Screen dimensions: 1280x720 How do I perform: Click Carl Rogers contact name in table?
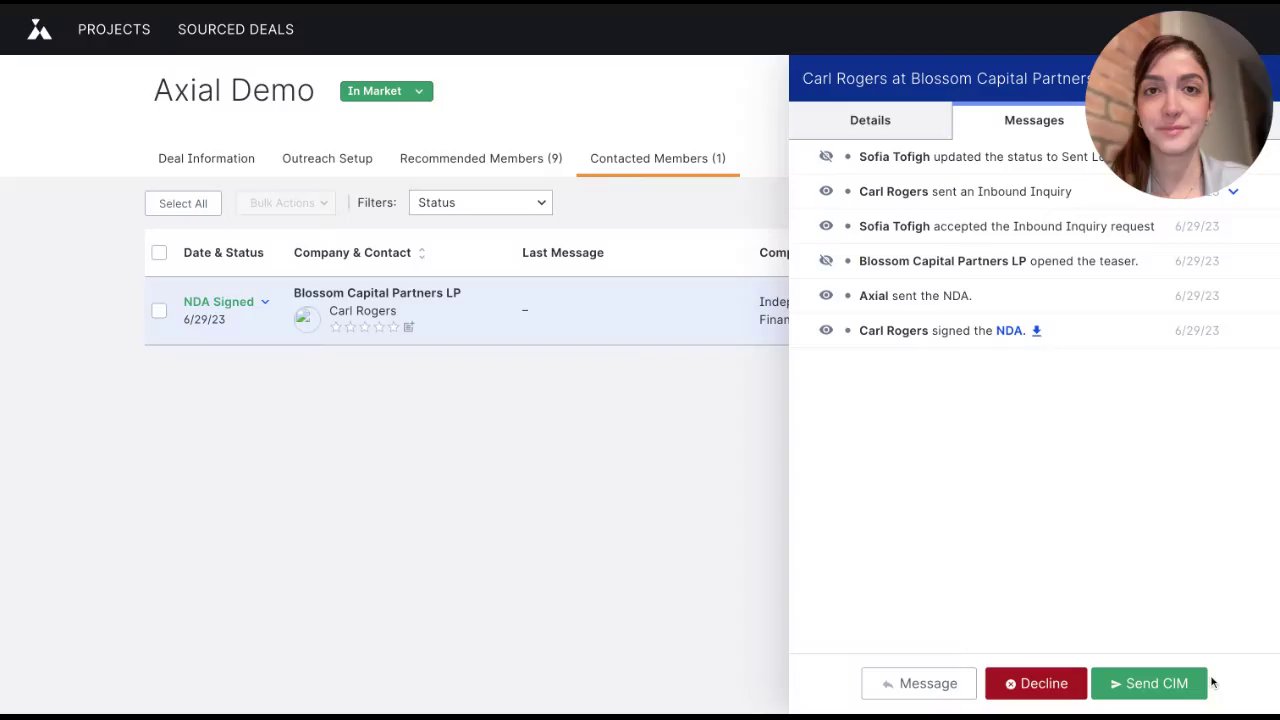click(362, 311)
